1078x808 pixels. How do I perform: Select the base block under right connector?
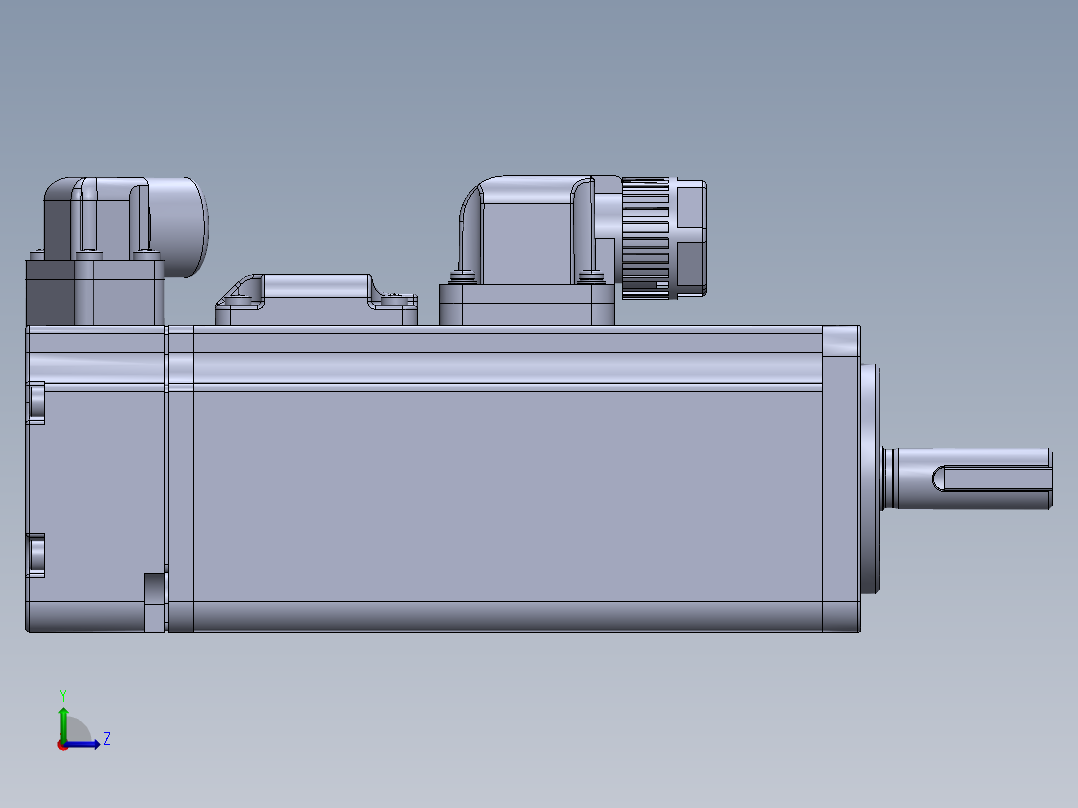[527, 305]
